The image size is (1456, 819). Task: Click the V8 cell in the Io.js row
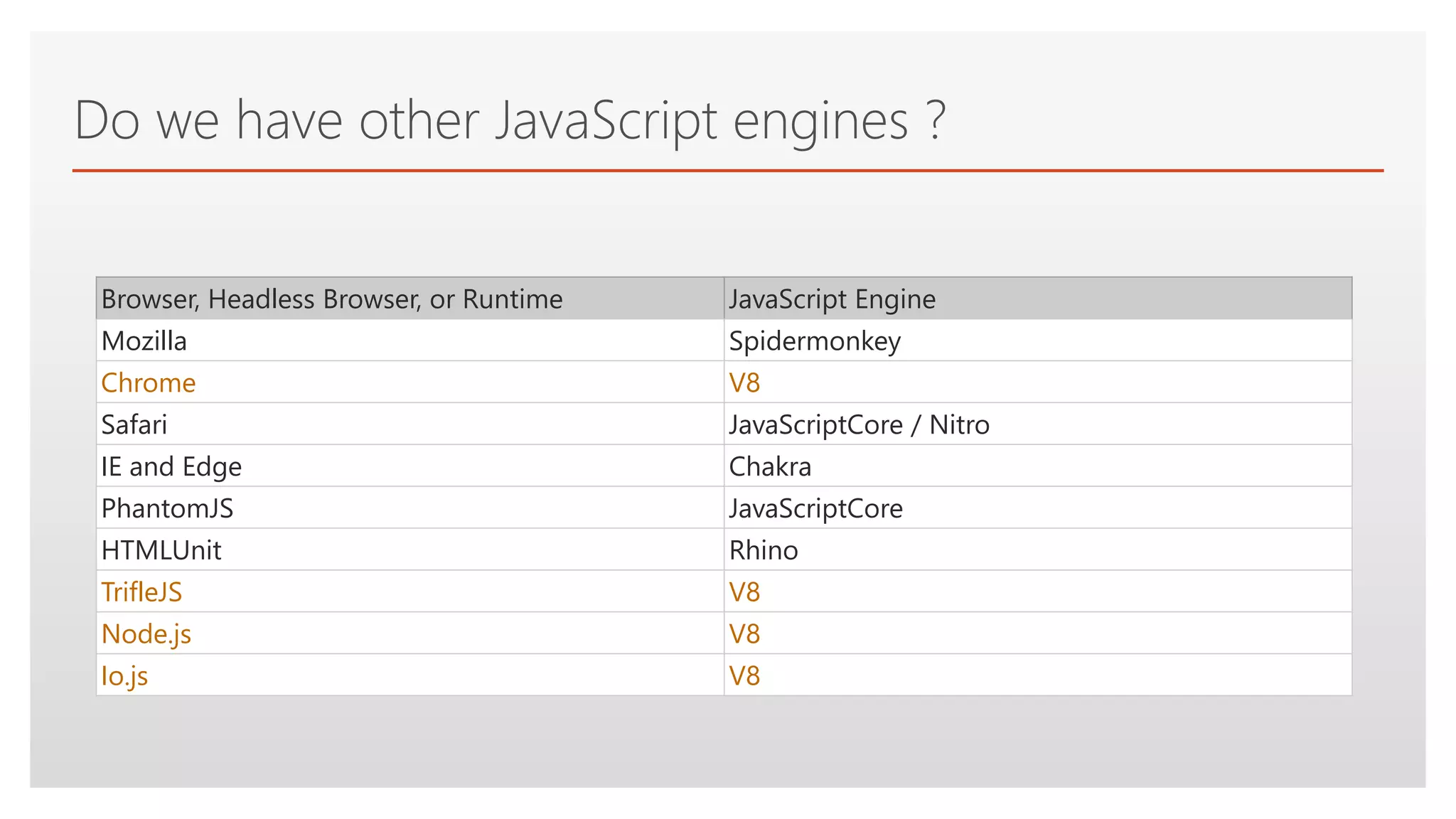tap(1038, 675)
